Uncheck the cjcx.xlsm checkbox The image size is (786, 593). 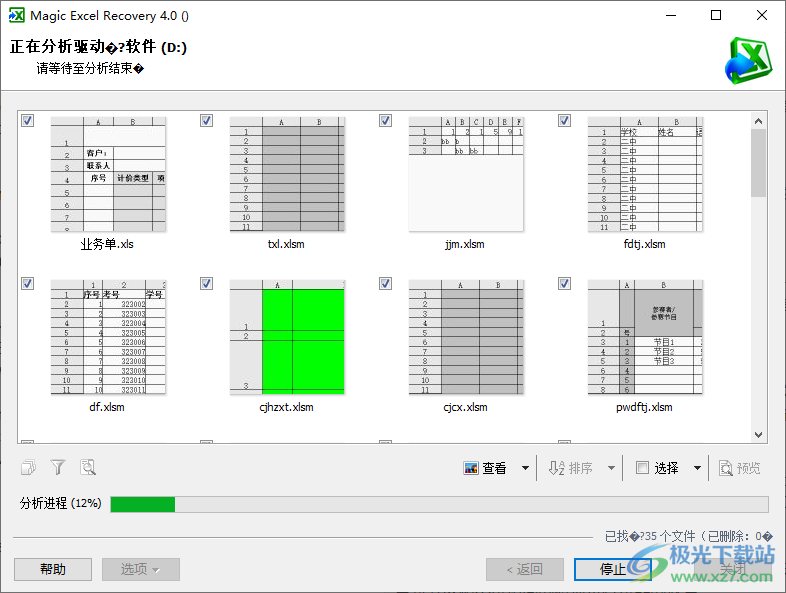385,283
